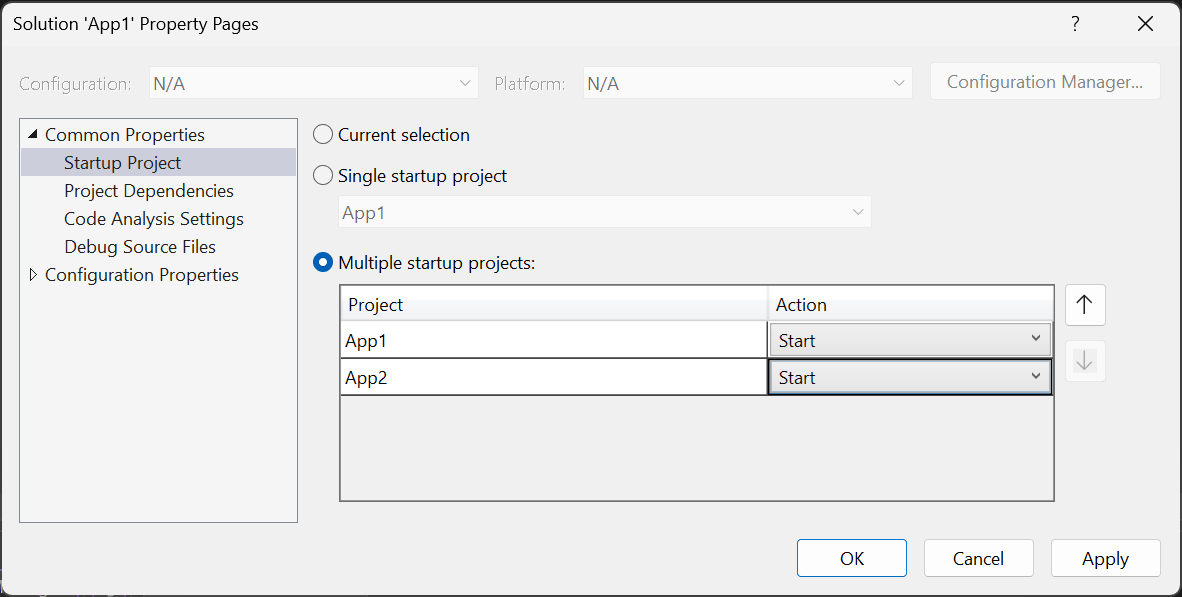Image resolution: width=1182 pixels, height=597 pixels.
Task: Collapse the Common Properties tree node
Action: 33,135
